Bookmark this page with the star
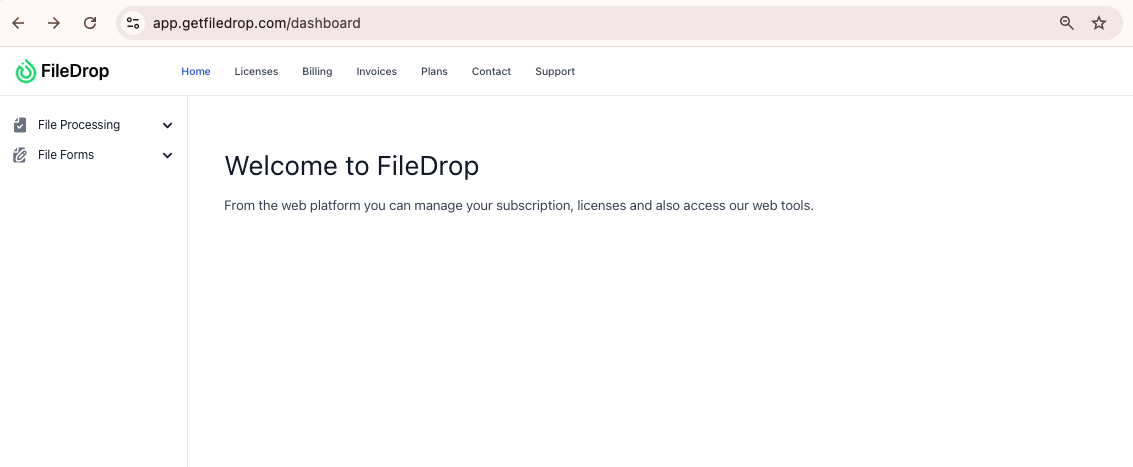1133x467 pixels. tap(1099, 23)
